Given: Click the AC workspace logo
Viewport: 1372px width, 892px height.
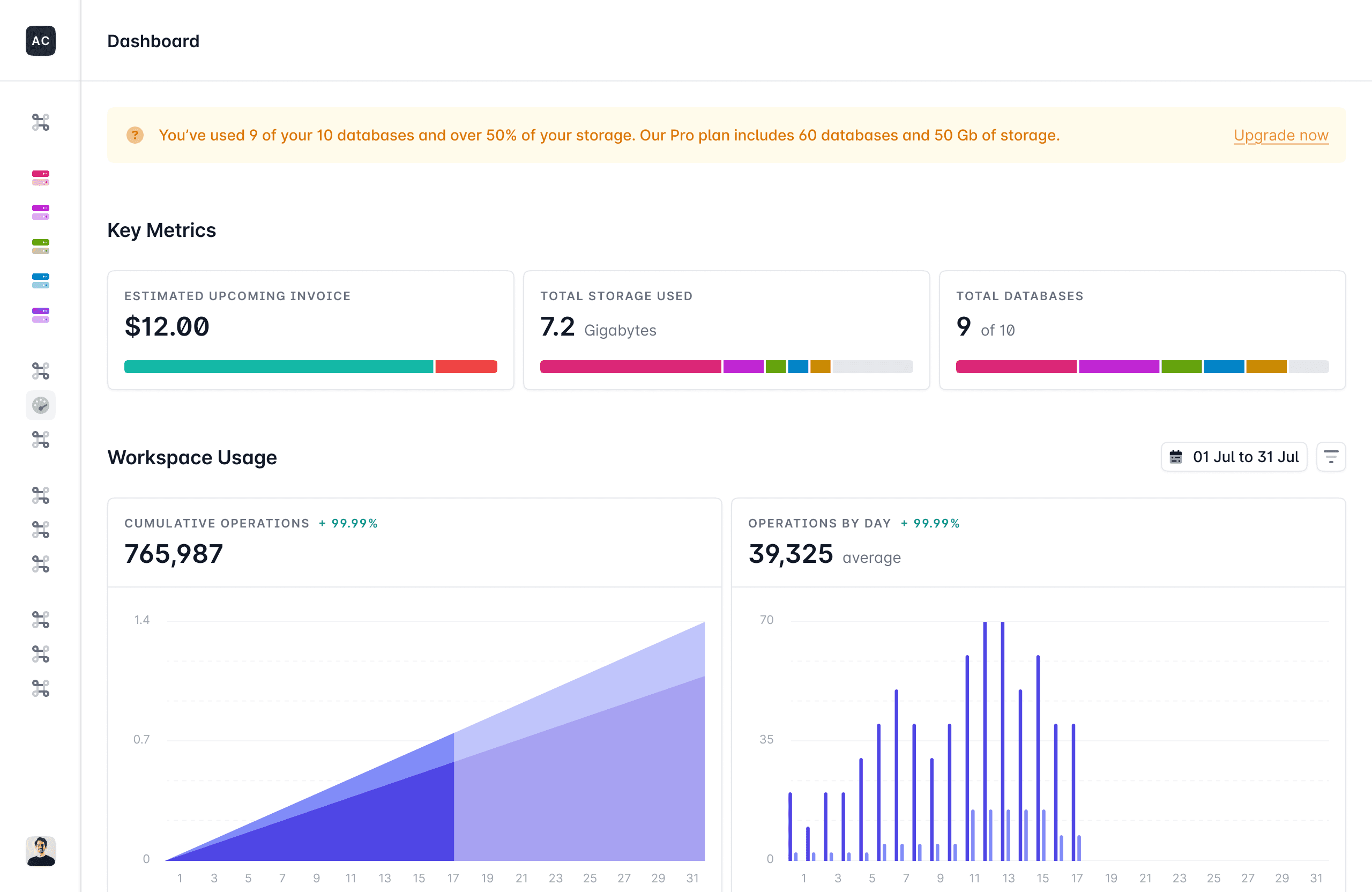Looking at the screenshot, I should click(x=40, y=41).
